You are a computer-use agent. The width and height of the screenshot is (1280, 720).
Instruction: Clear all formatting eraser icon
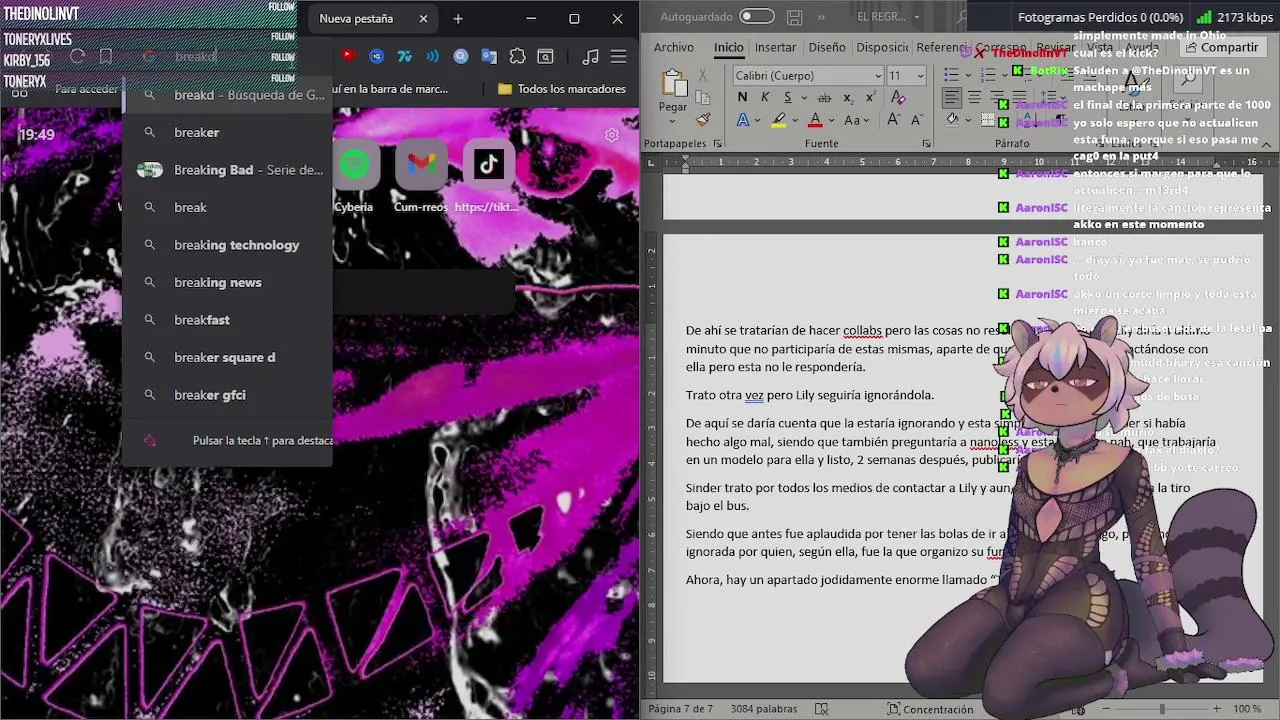point(897,97)
